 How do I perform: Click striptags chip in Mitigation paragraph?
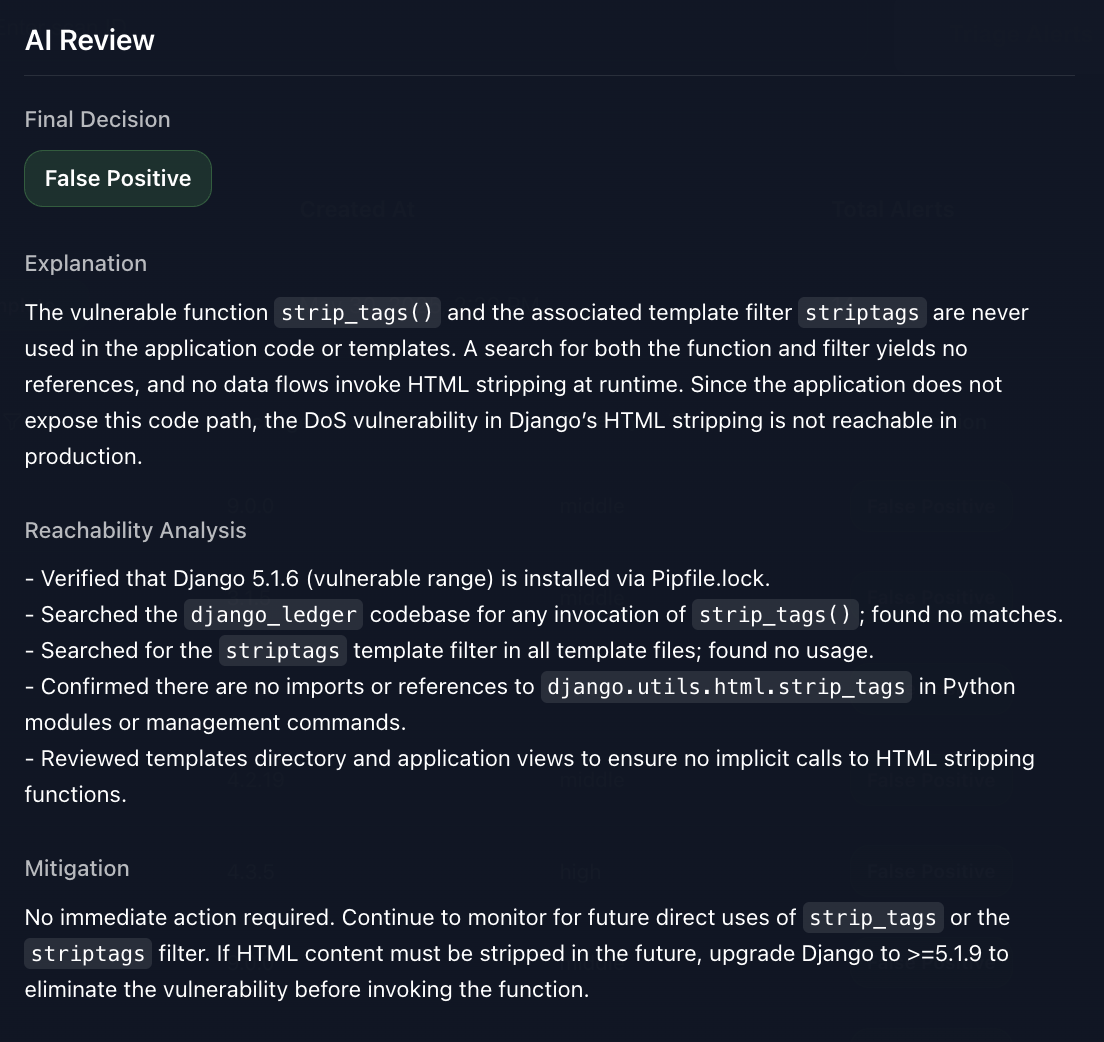(x=89, y=954)
